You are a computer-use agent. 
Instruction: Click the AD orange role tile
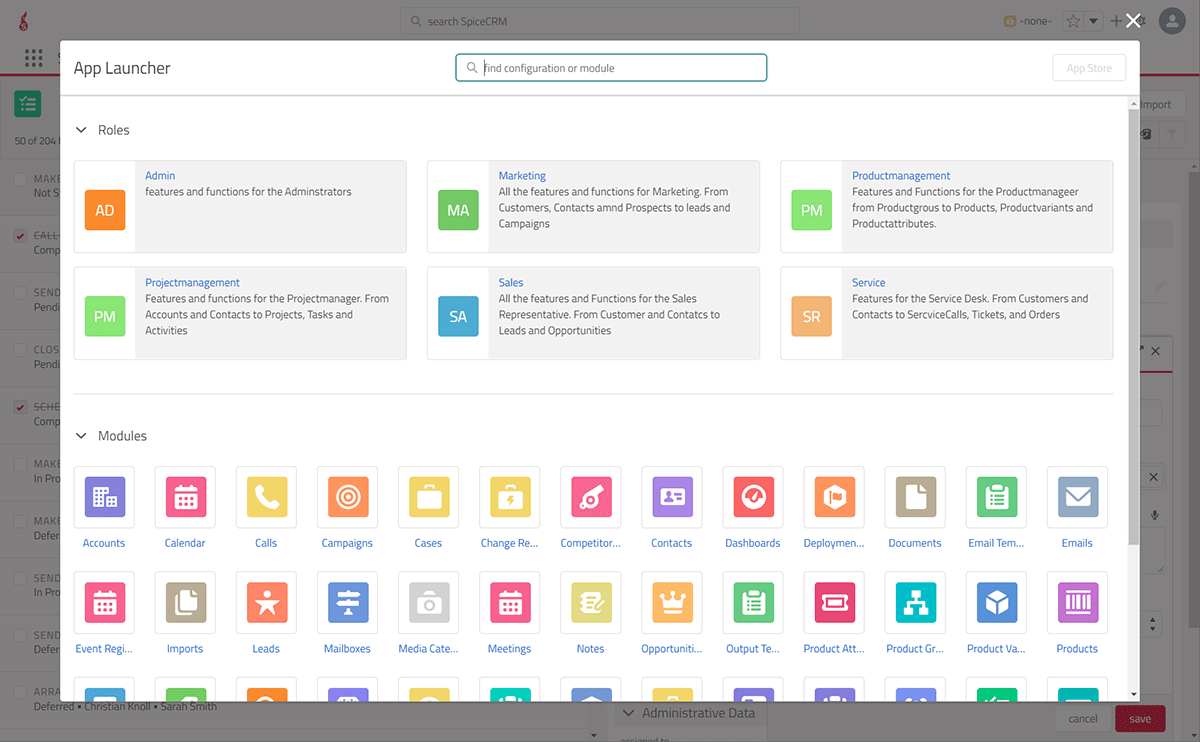tap(105, 210)
